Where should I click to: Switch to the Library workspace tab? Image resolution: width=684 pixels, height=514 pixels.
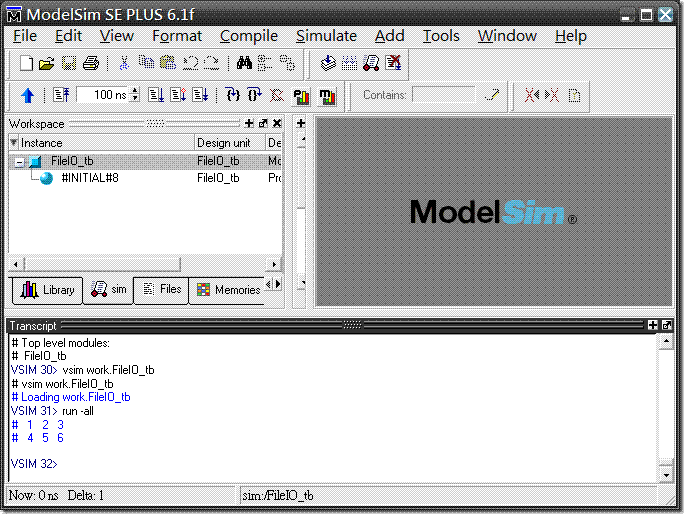pos(47,290)
